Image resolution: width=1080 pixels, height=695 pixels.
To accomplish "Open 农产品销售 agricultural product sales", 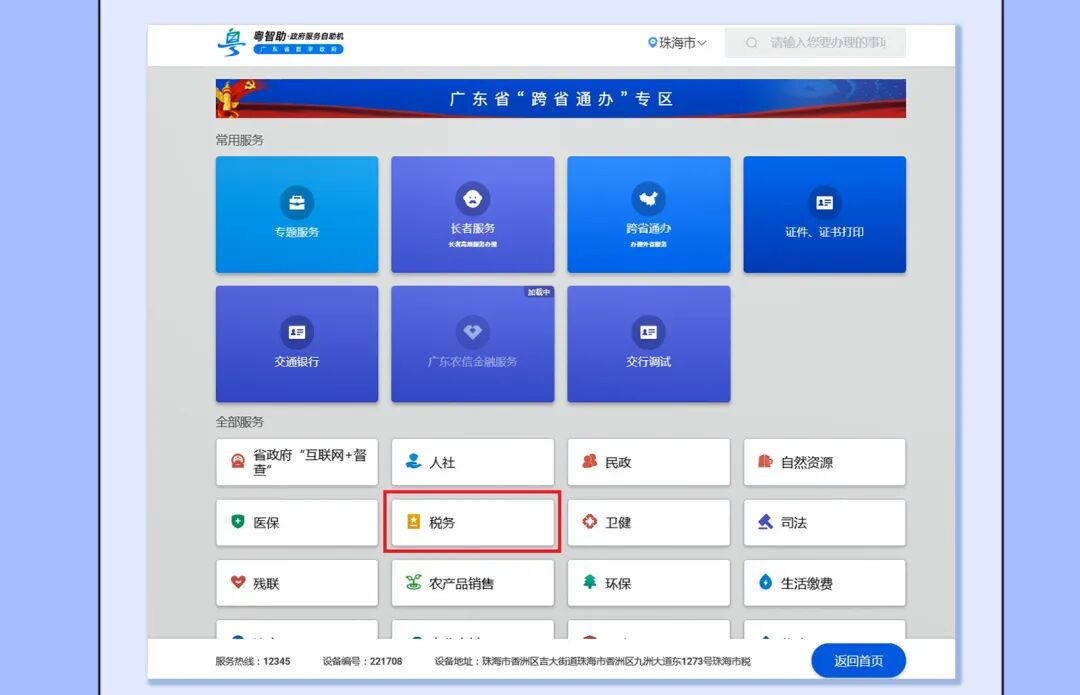I will (x=472, y=583).
